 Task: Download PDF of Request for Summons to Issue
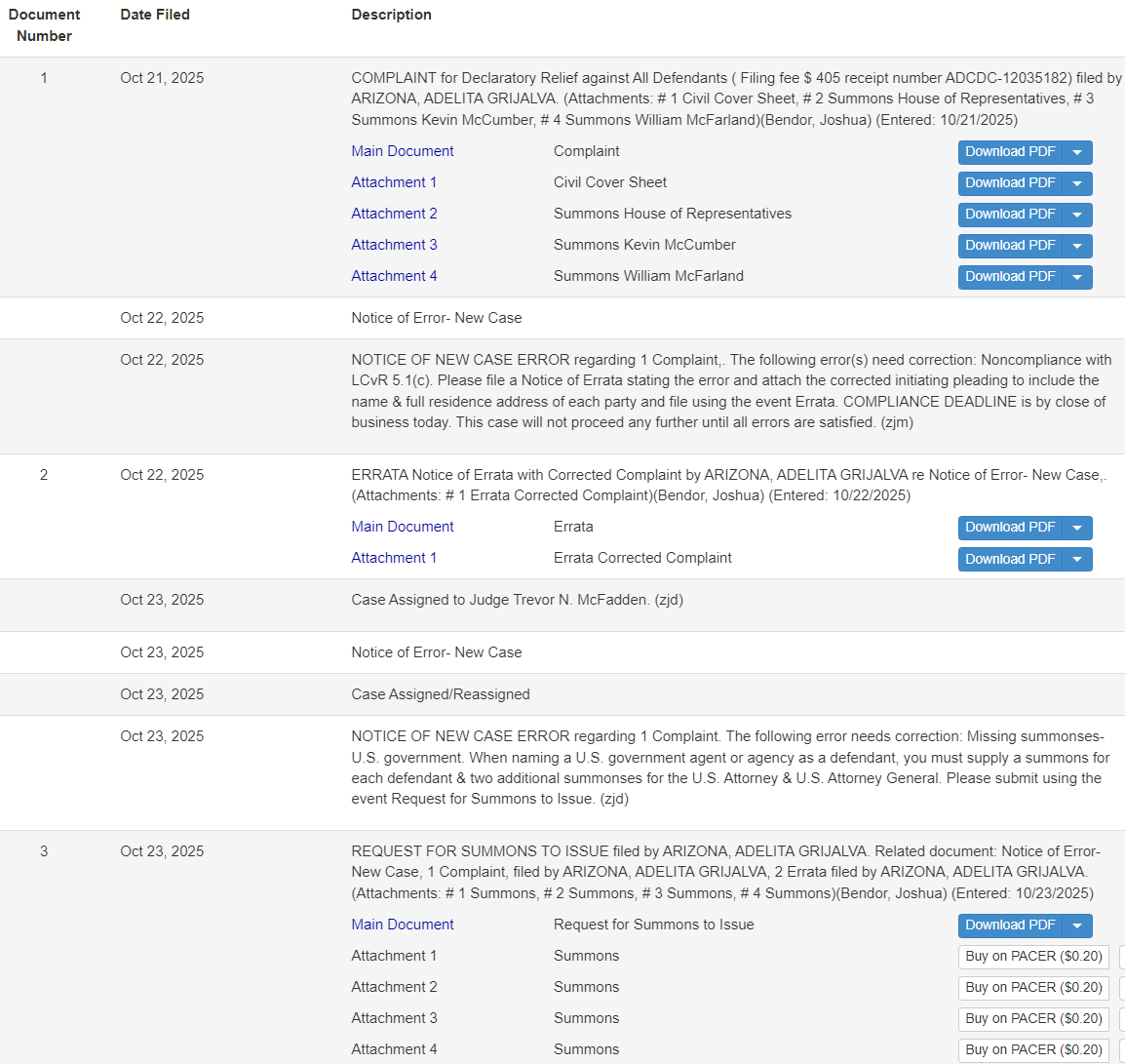1010,926
